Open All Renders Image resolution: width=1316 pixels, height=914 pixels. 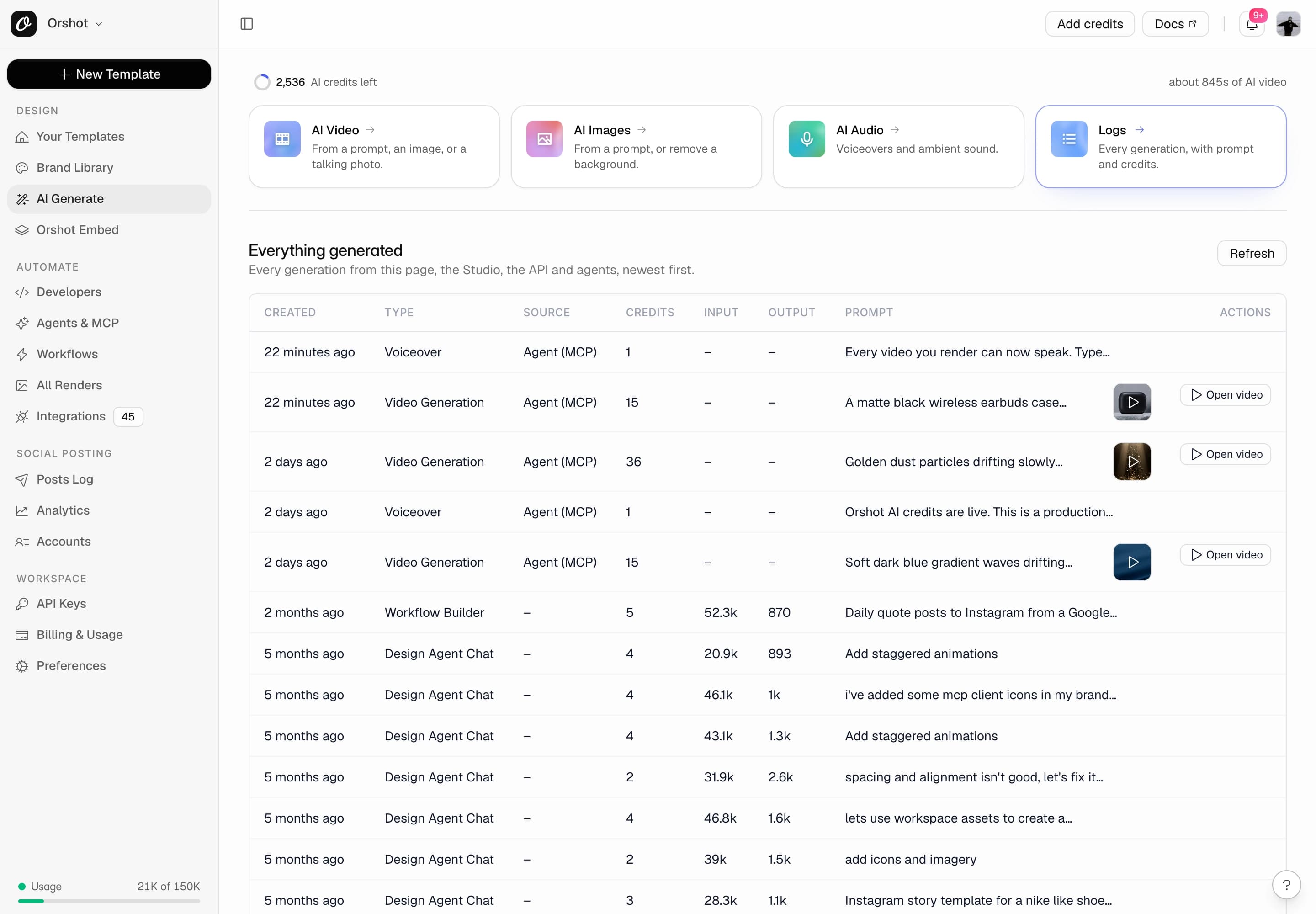109,385
